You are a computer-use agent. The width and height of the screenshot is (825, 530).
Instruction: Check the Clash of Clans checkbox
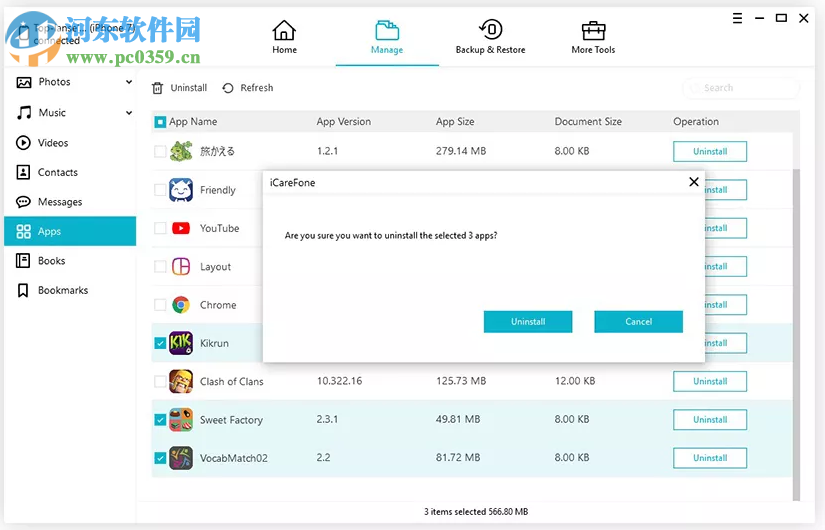160,381
